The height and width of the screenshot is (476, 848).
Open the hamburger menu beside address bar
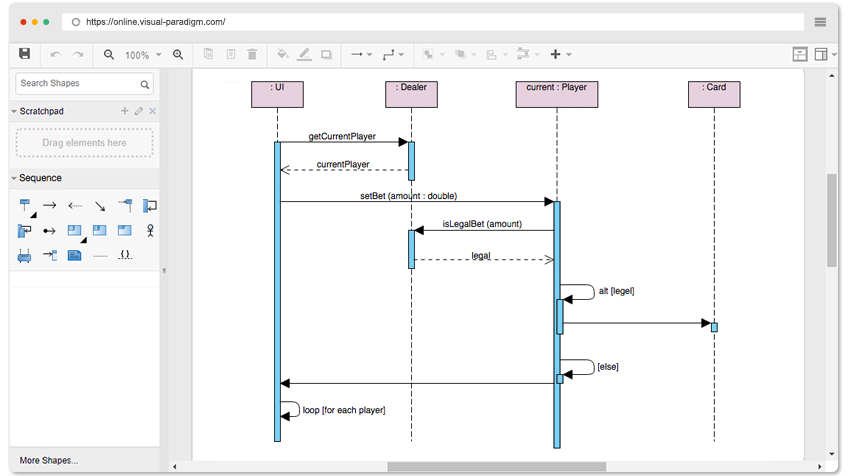click(820, 22)
